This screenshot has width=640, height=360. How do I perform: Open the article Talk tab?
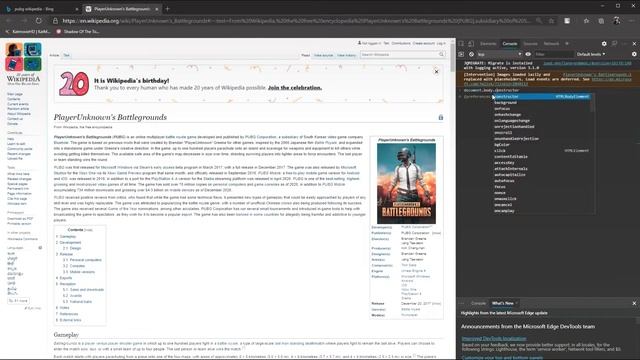pyautogui.click(x=67, y=55)
